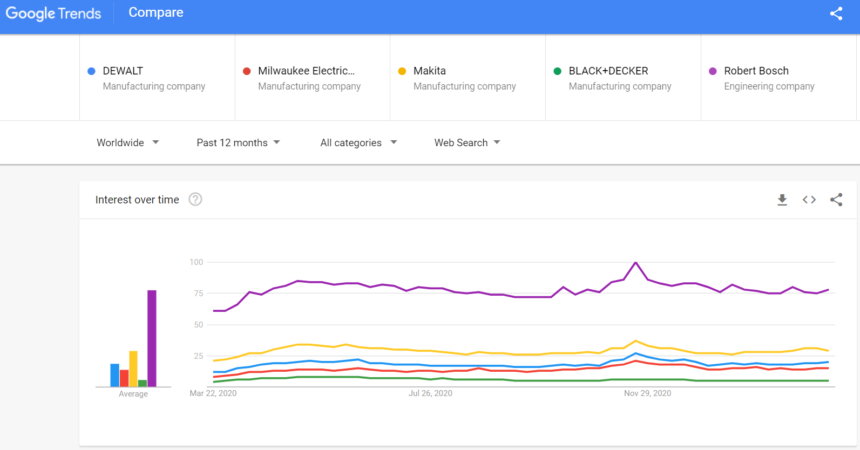The image size is (860, 450).
Task: Click the blue DEWALT average bar
Action: click(x=115, y=375)
